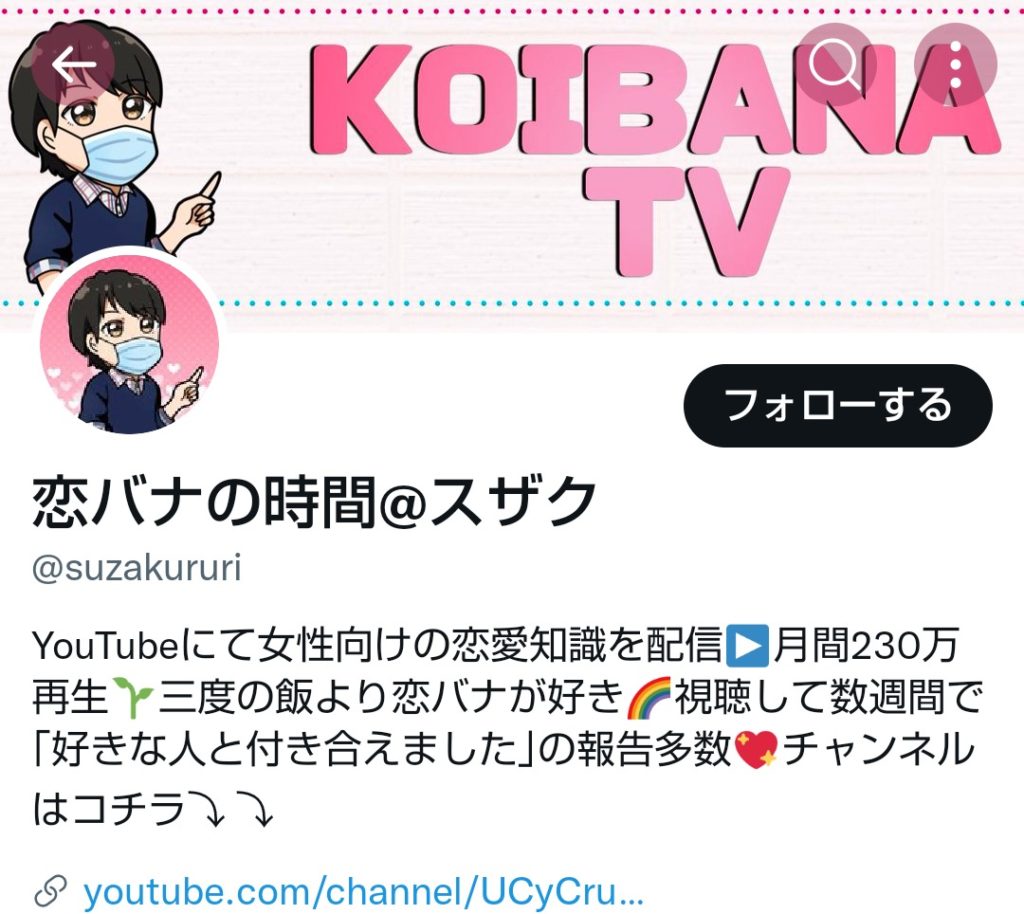Tap the pink KOIBANA banner text

(x=653, y=97)
